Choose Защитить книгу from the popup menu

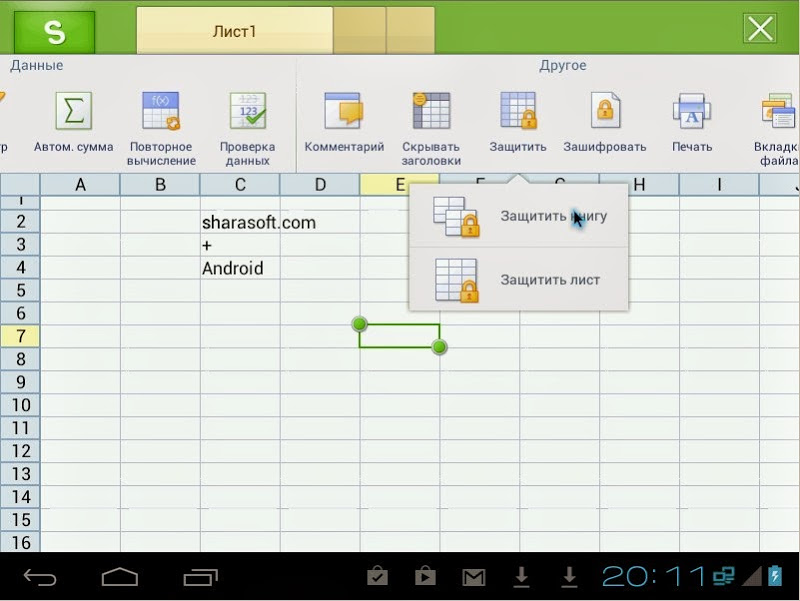point(519,216)
